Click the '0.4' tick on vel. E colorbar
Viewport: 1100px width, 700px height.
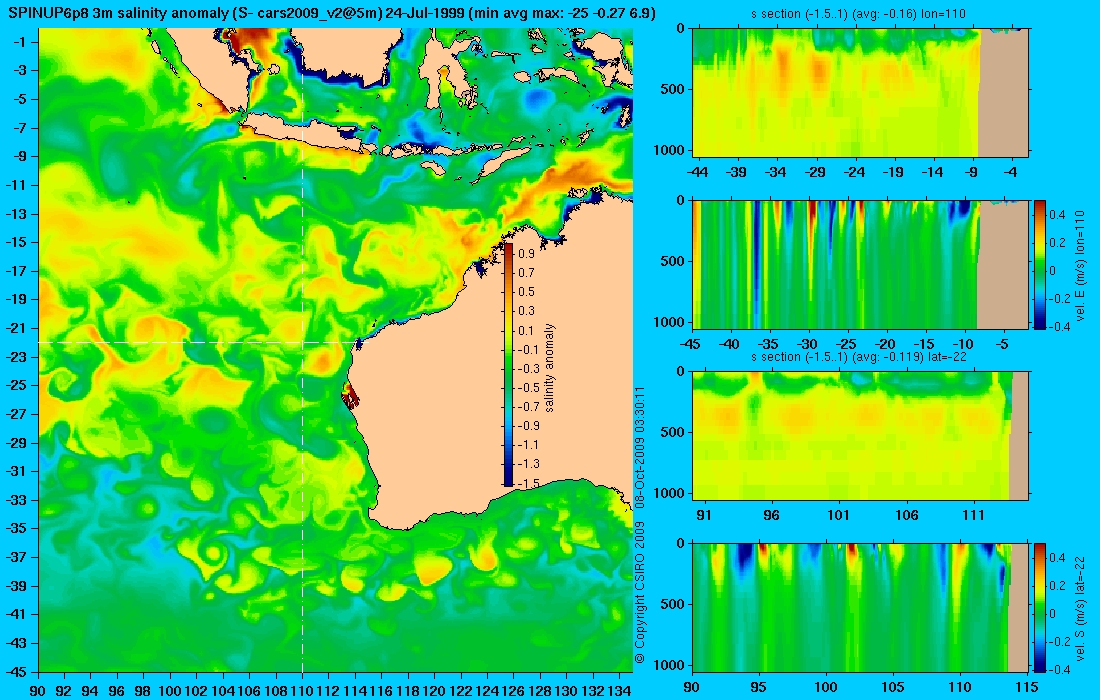coord(1057,214)
